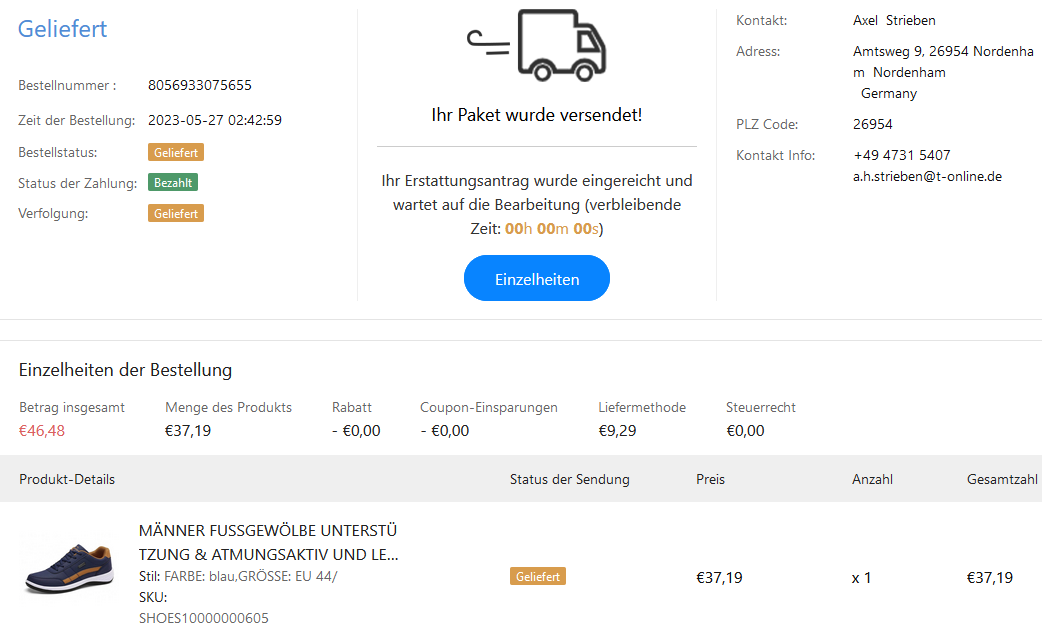Click the SKU code SHOES10000000605

(x=204, y=618)
